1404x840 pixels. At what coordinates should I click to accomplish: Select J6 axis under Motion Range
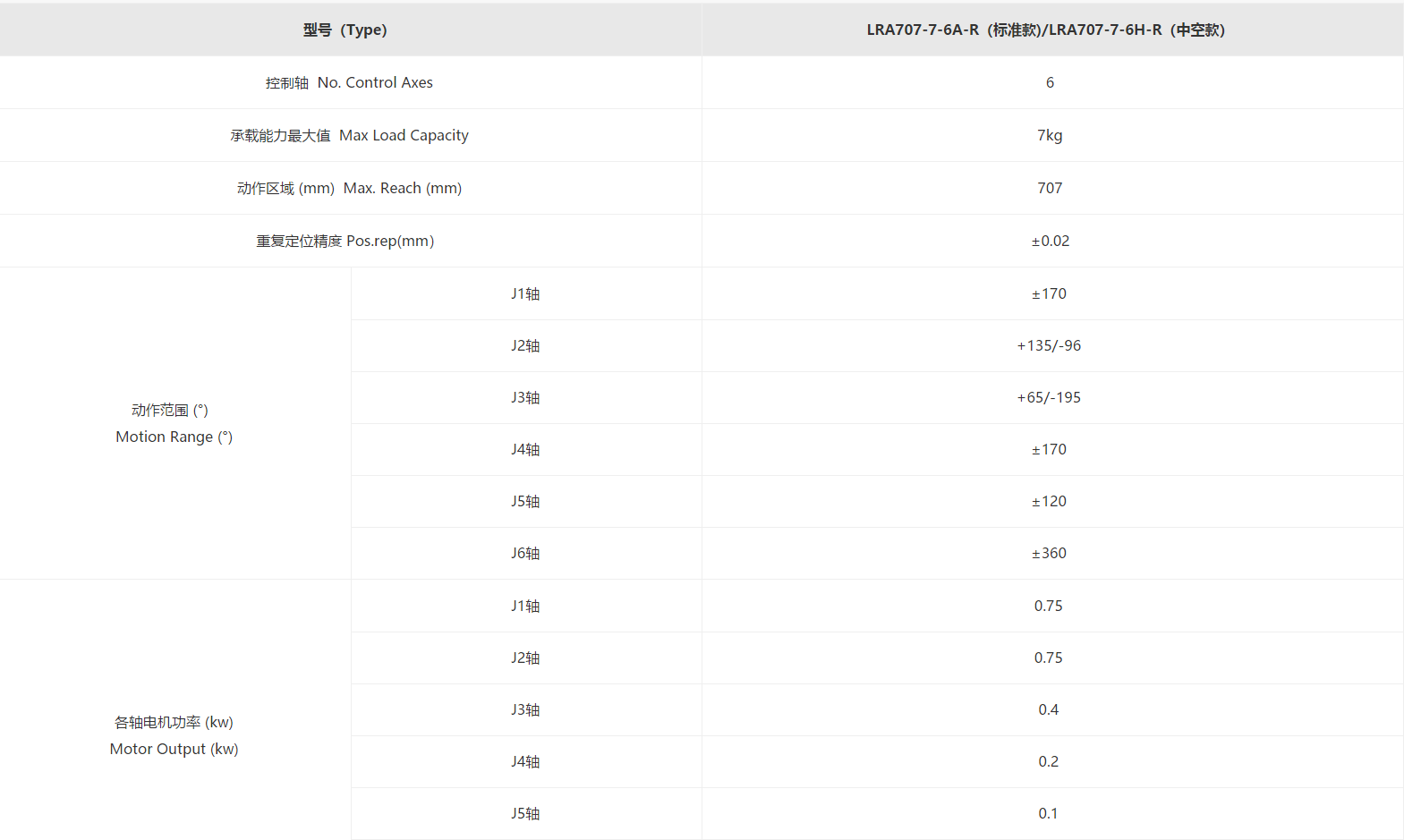[525, 554]
